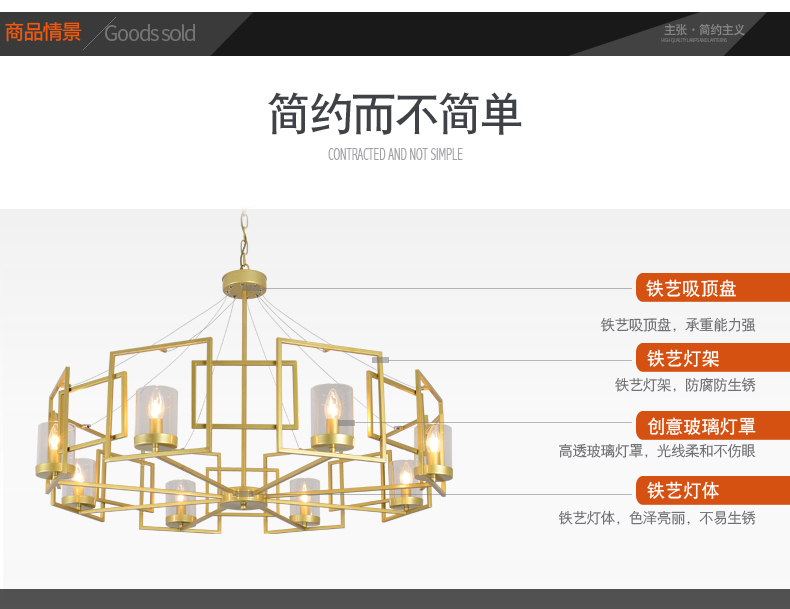Click the far-right candle lamp shade
The height and width of the screenshot is (609, 790).
pos(433,451)
